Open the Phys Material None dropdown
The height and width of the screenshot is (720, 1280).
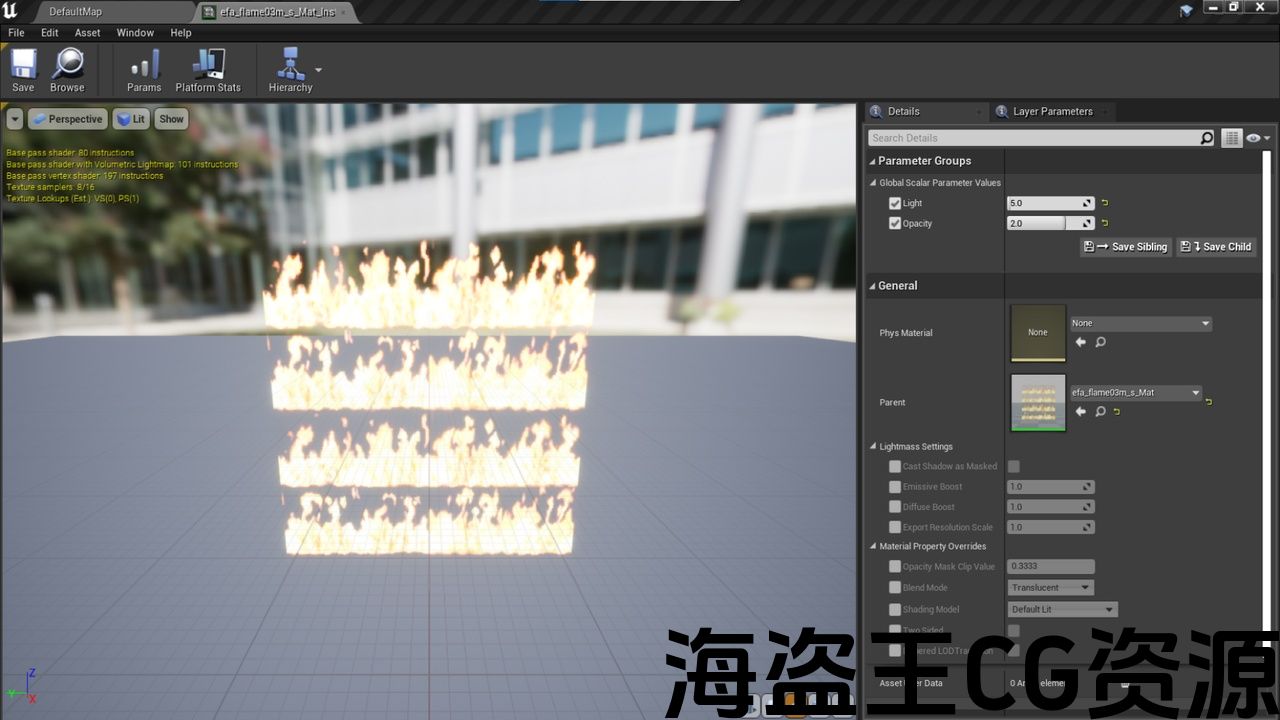point(1140,323)
